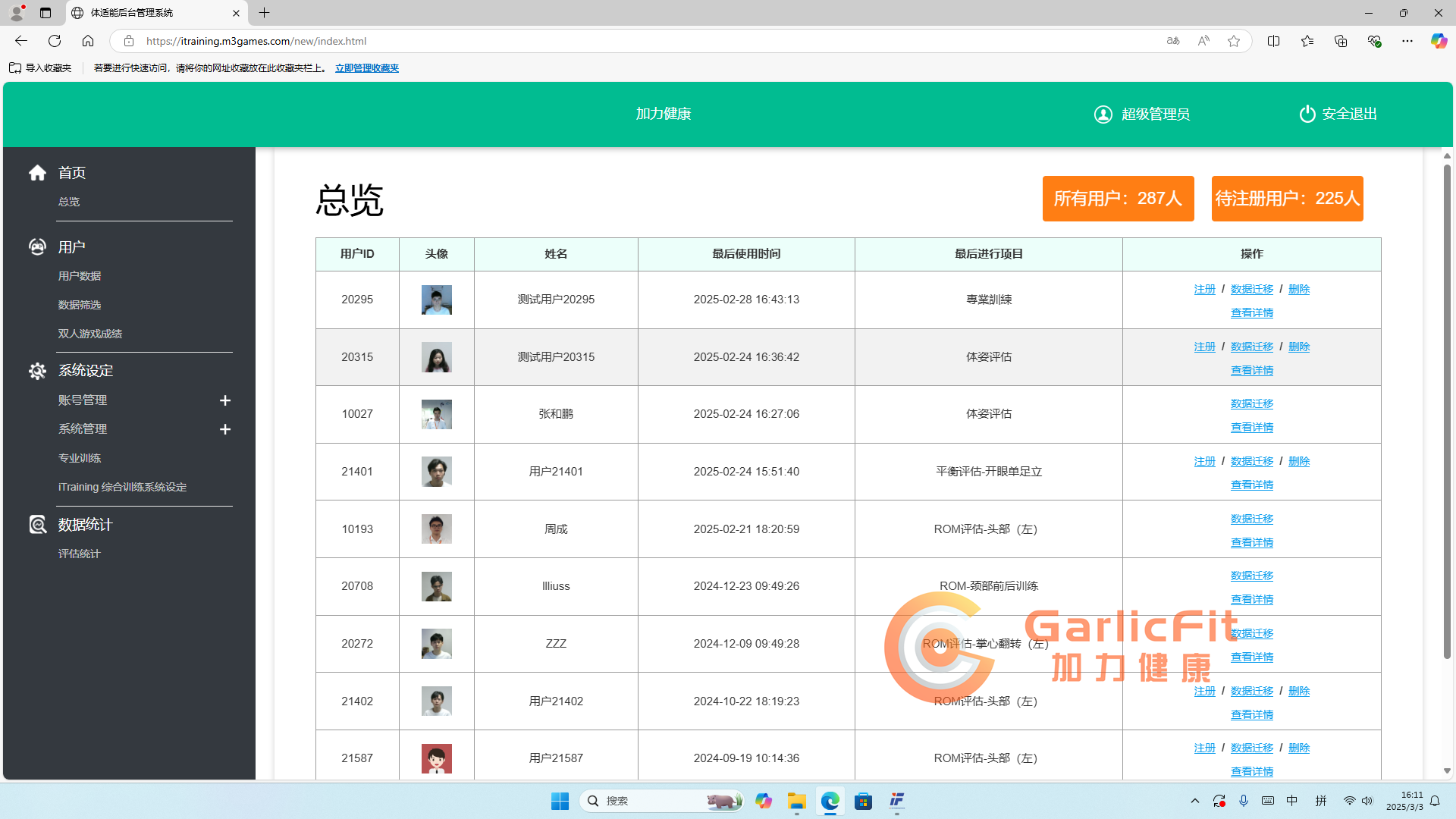Click the home icon beside 首页
The height and width of the screenshot is (819, 1456).
(37, 173)
